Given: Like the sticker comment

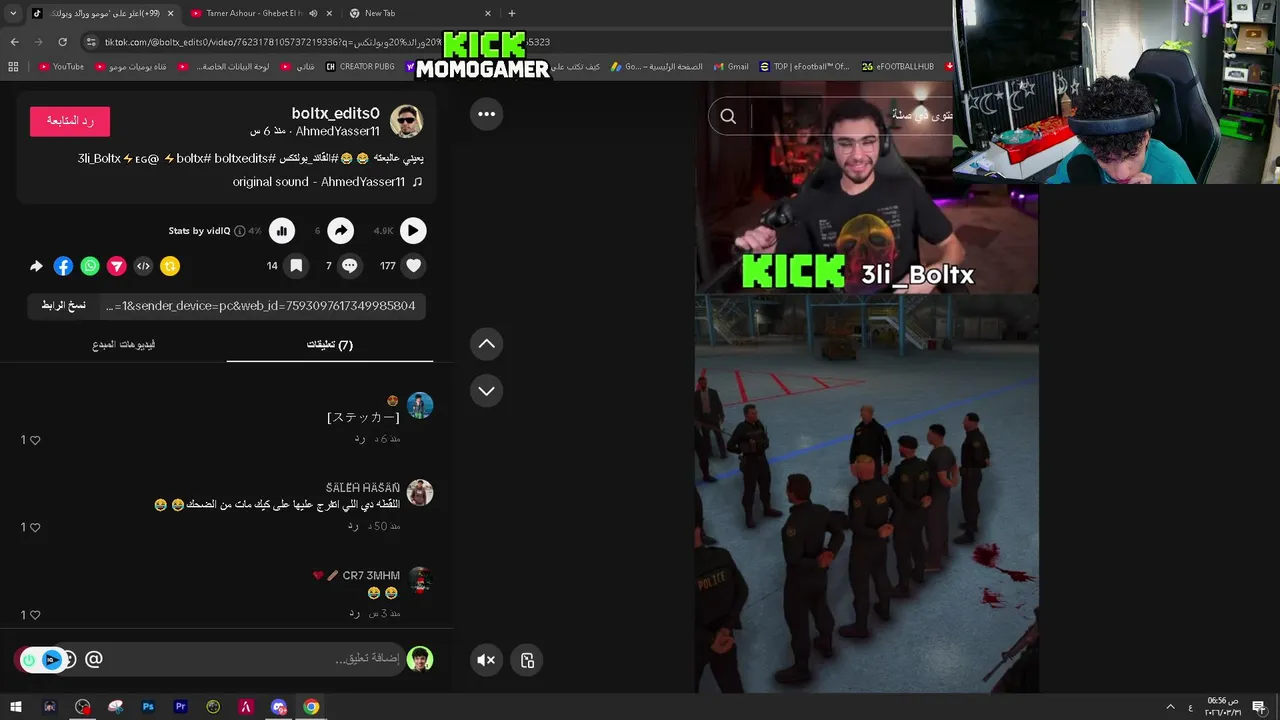Looking at the screenshot, I should pyautogui.click(x=35, y=440).
